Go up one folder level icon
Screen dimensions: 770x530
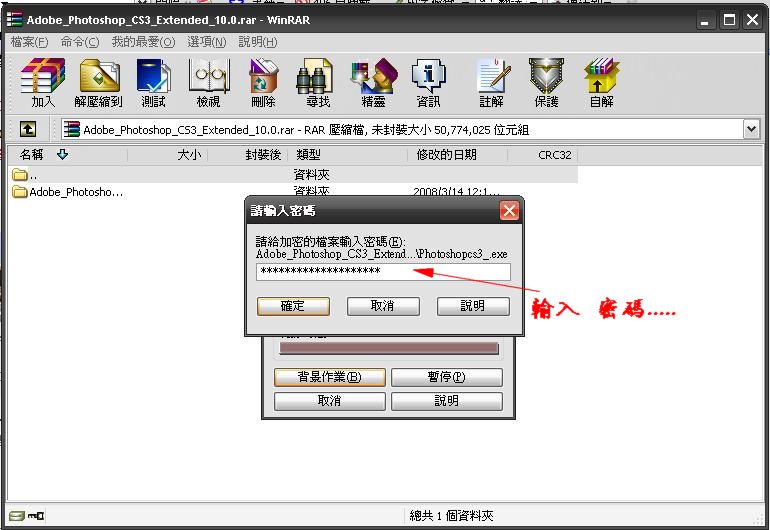(x=28, y=129)
